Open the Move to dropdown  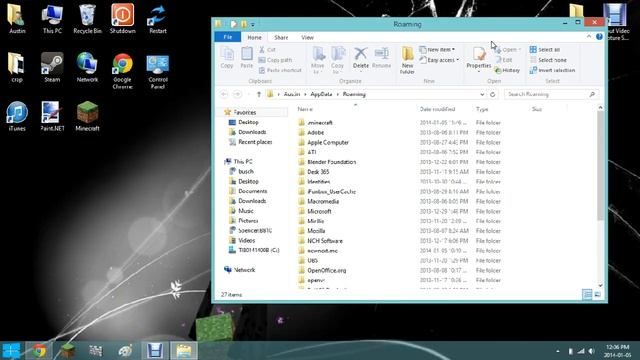318,60
